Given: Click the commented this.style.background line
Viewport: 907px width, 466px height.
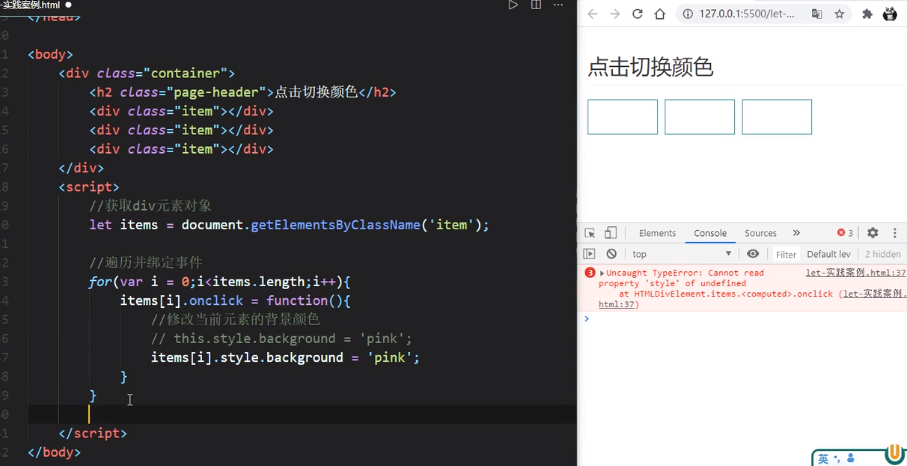Looking at the screenshot, I should pos(282,339).
